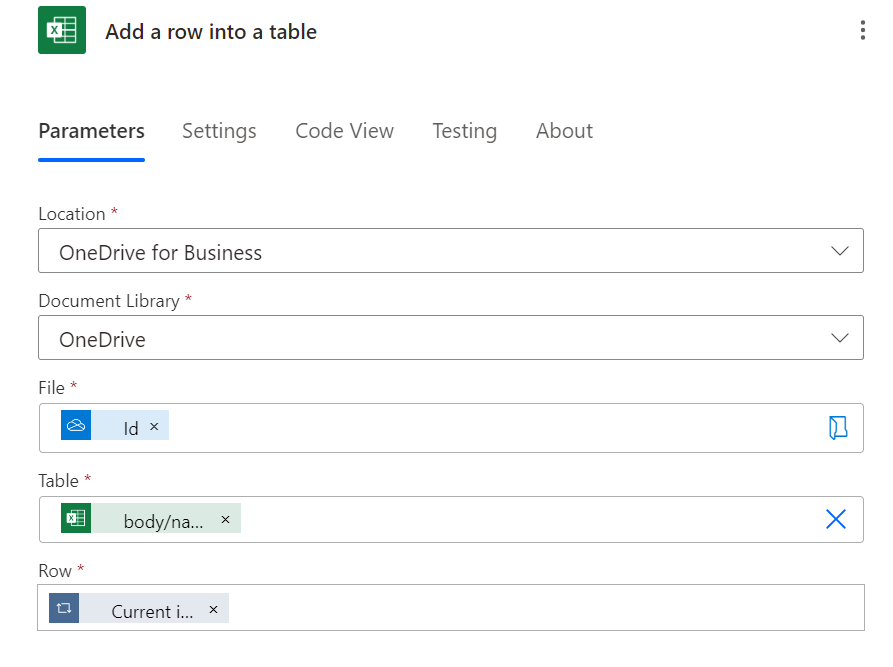Click empty space in the Row input field

pyautogui.click(x=540, y=608)
